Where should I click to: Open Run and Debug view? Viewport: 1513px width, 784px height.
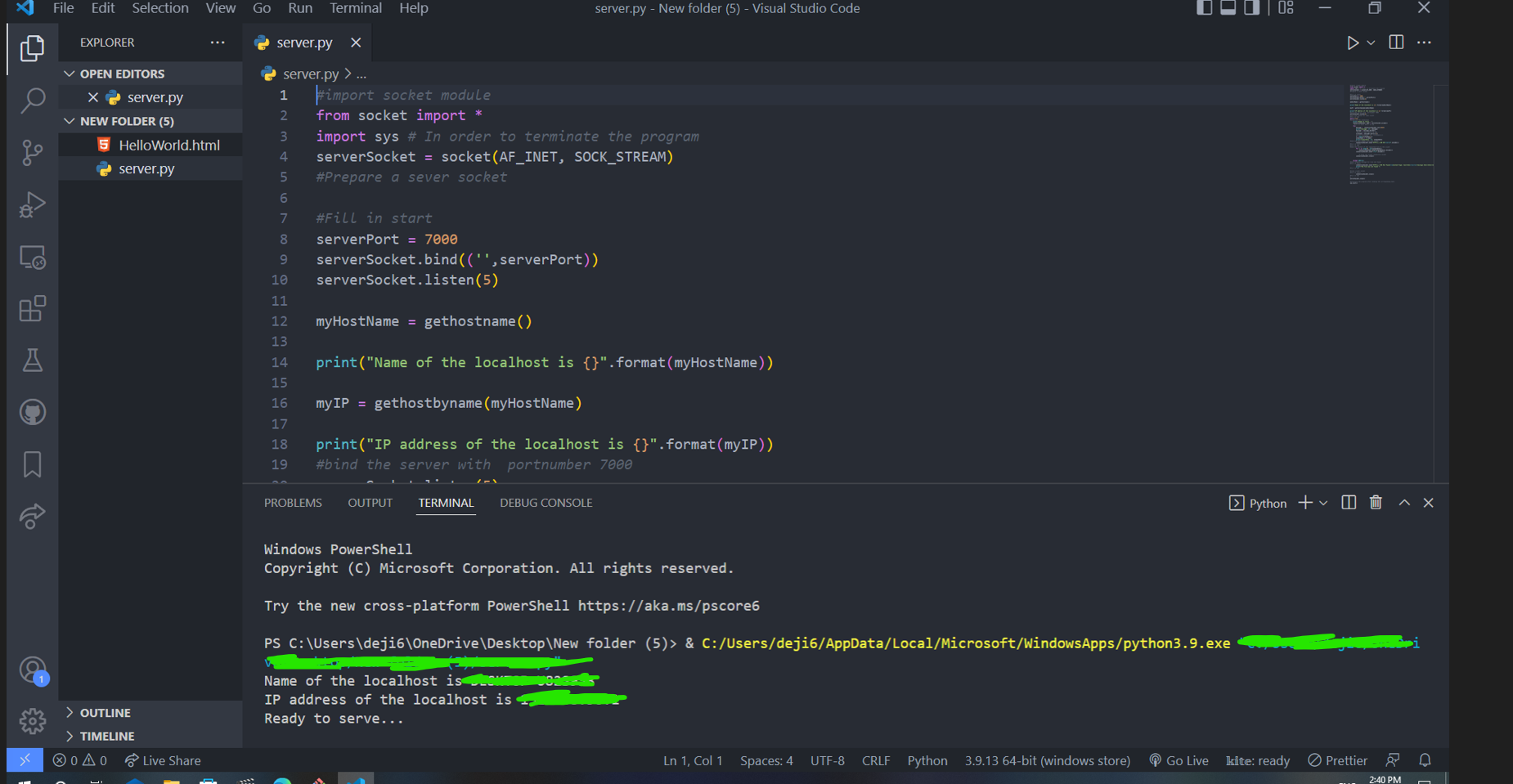32,204
